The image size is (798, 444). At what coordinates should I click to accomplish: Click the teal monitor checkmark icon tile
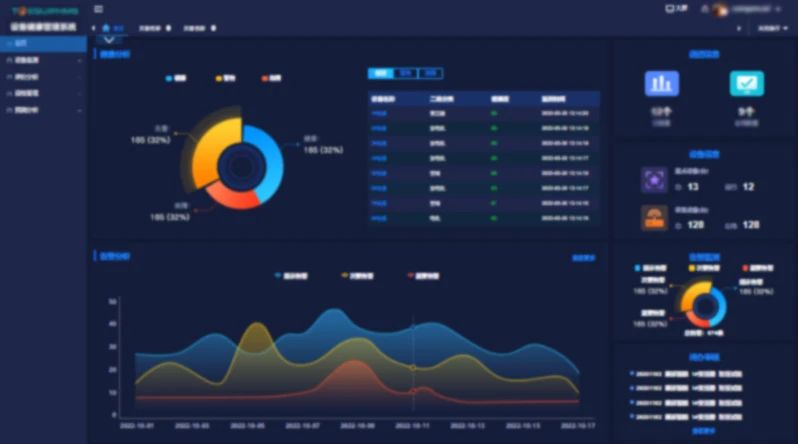tap(746, 83)
